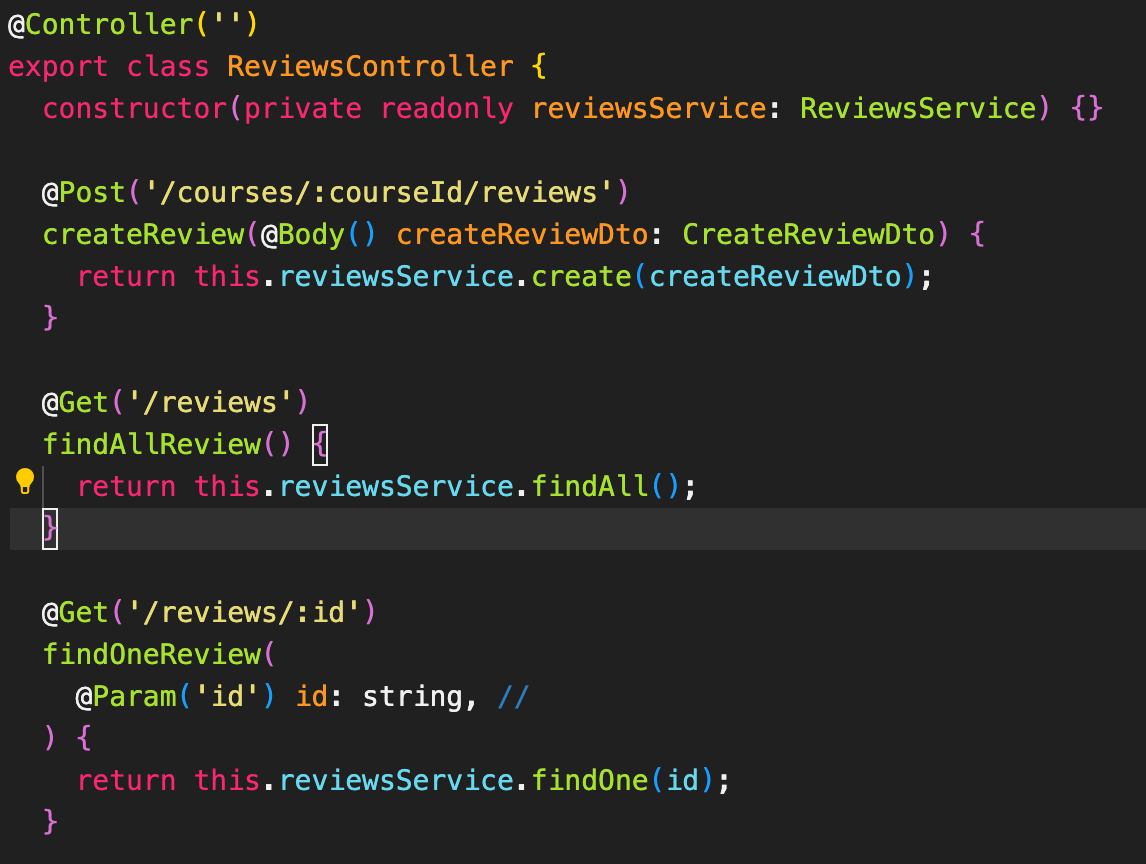Click the reviewsService parameter name in the constructor
This screenshot has width=1146, height=864.
(649, 109)
